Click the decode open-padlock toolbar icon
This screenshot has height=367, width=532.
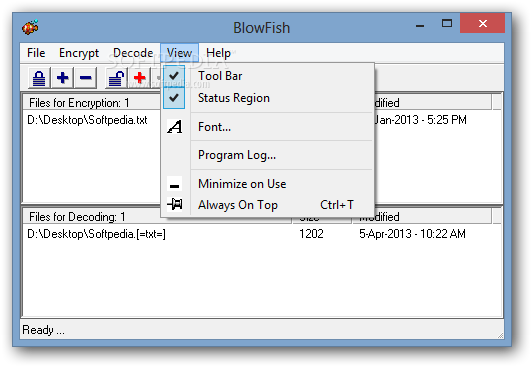point(116,78)
